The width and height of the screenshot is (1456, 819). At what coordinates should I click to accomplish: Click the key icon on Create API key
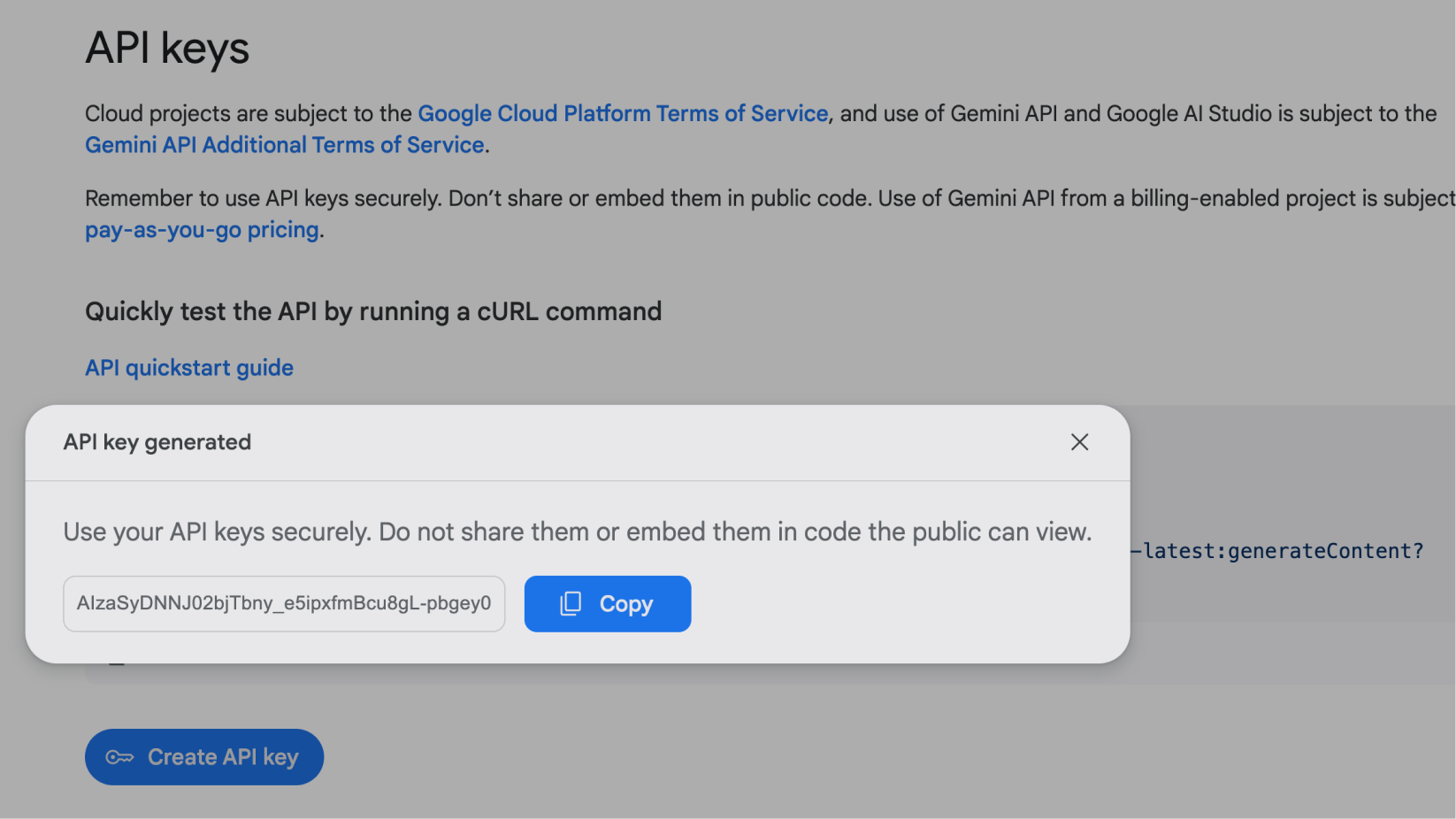(119, 757)
